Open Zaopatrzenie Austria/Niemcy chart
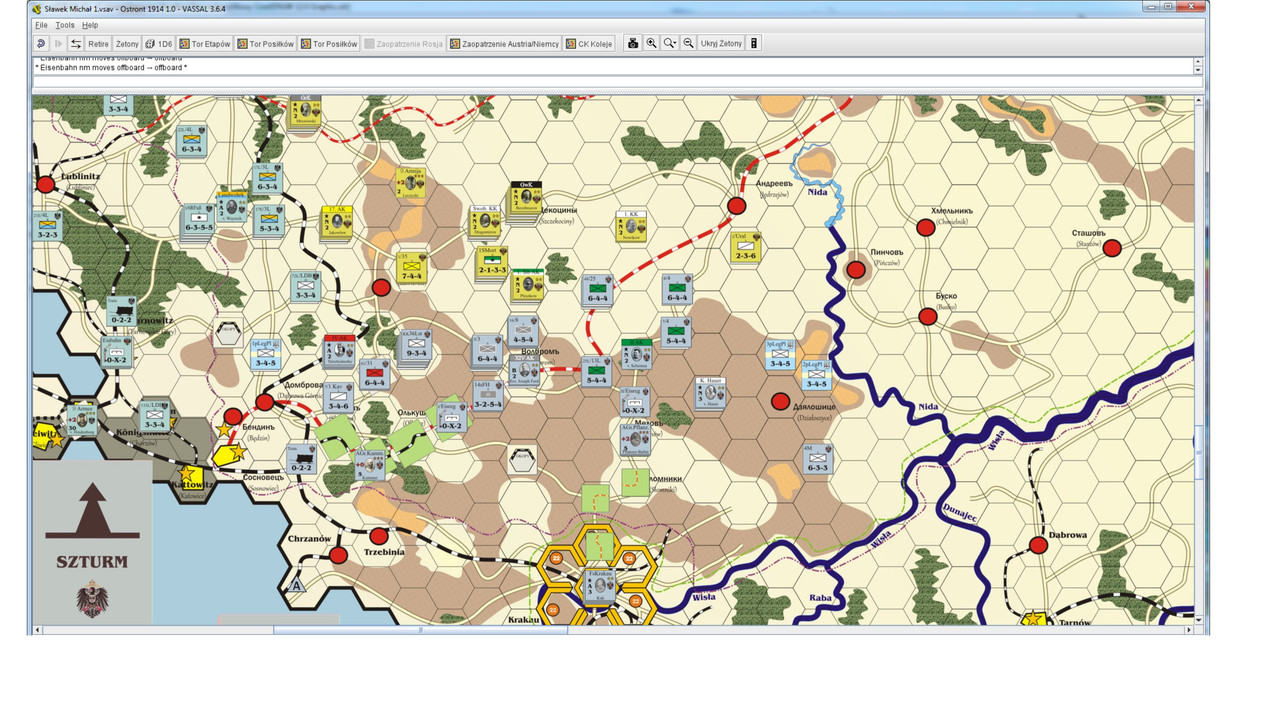 (504, 43)
